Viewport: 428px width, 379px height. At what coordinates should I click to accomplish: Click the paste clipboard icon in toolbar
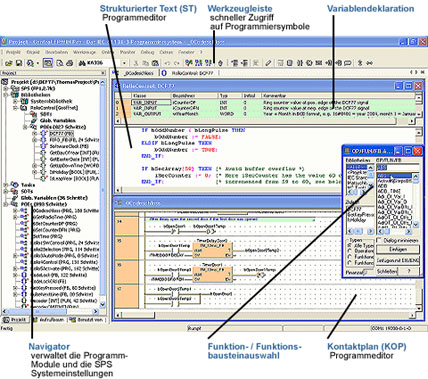tap(155, 63)
